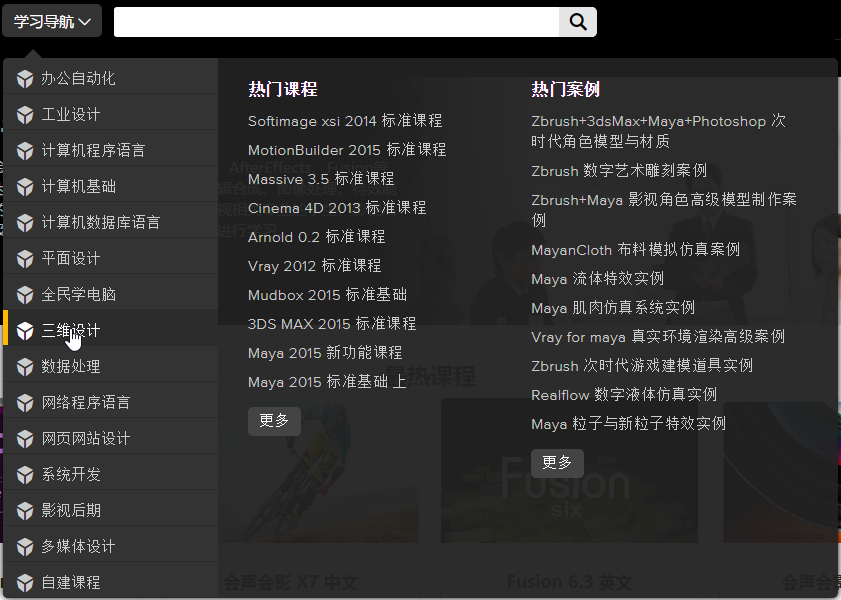841x600 pixels.
Task: Click the cube icon beside 计算机基础
Action: (25, 187)
